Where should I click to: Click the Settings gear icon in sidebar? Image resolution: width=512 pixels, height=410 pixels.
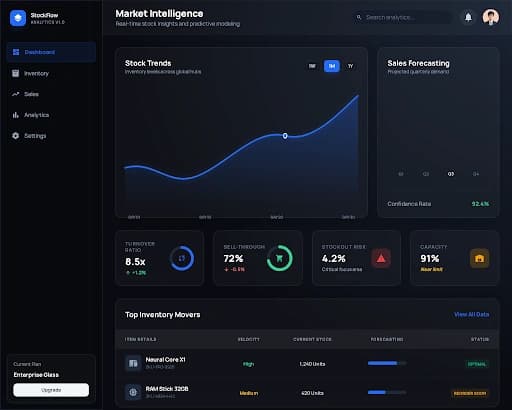15,136
